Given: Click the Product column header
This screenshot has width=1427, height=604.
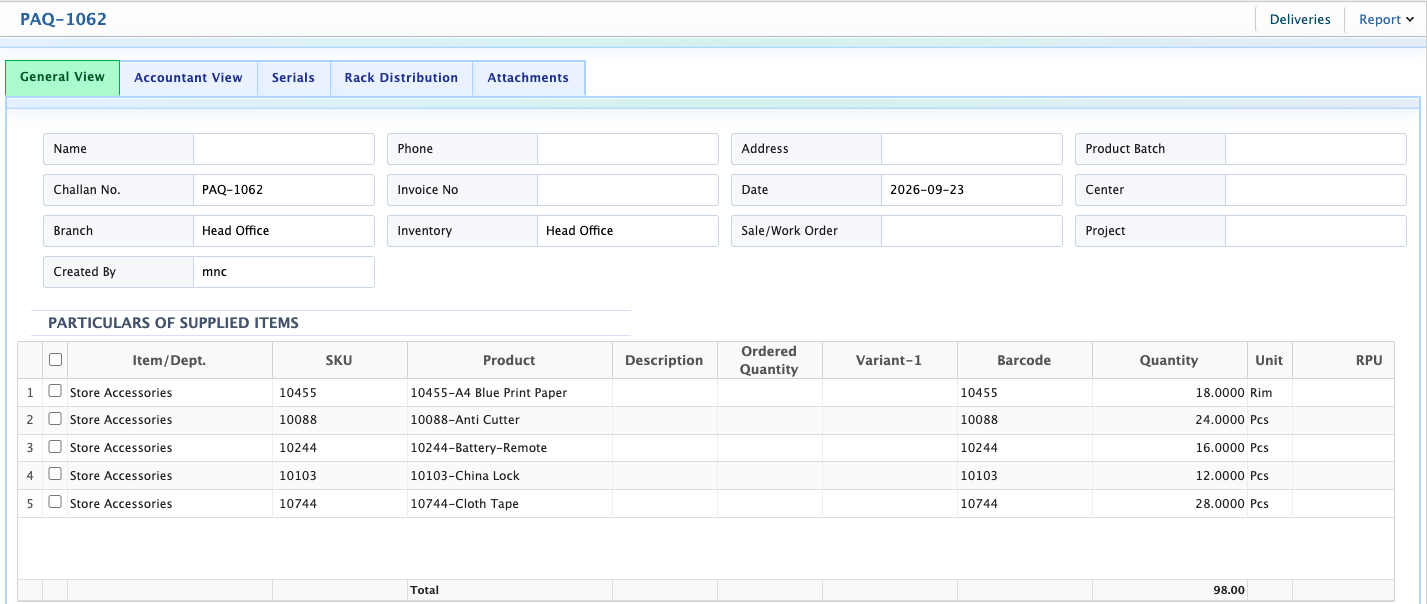Looking at the screenshot, I should [x=509, y=360].
